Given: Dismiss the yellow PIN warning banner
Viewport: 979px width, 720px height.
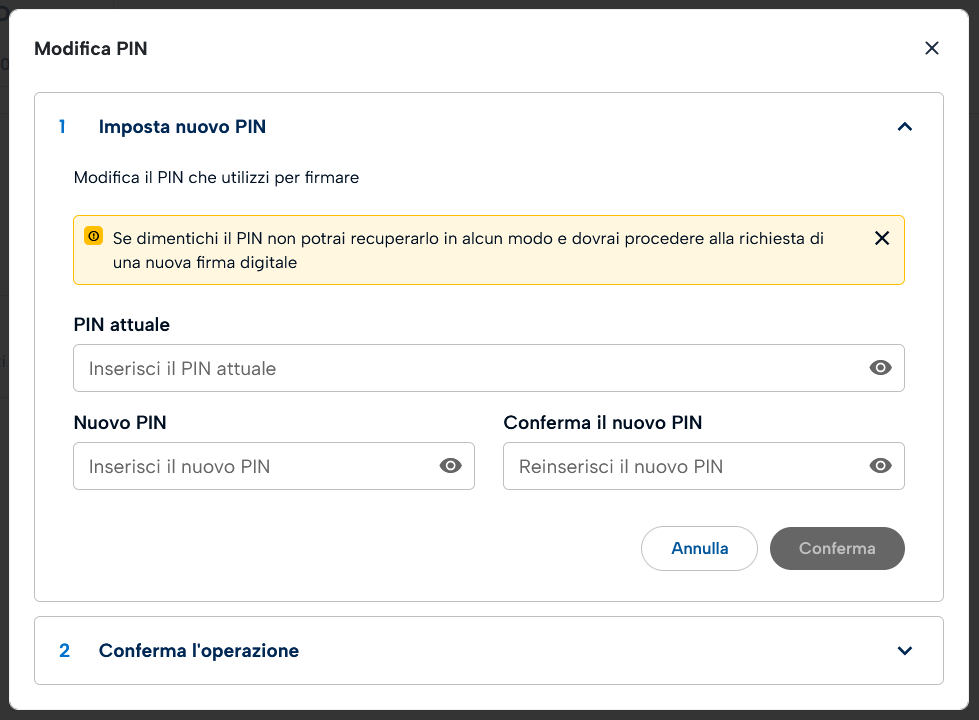Looking at the screenshot, I should click(x=882, y=238).
